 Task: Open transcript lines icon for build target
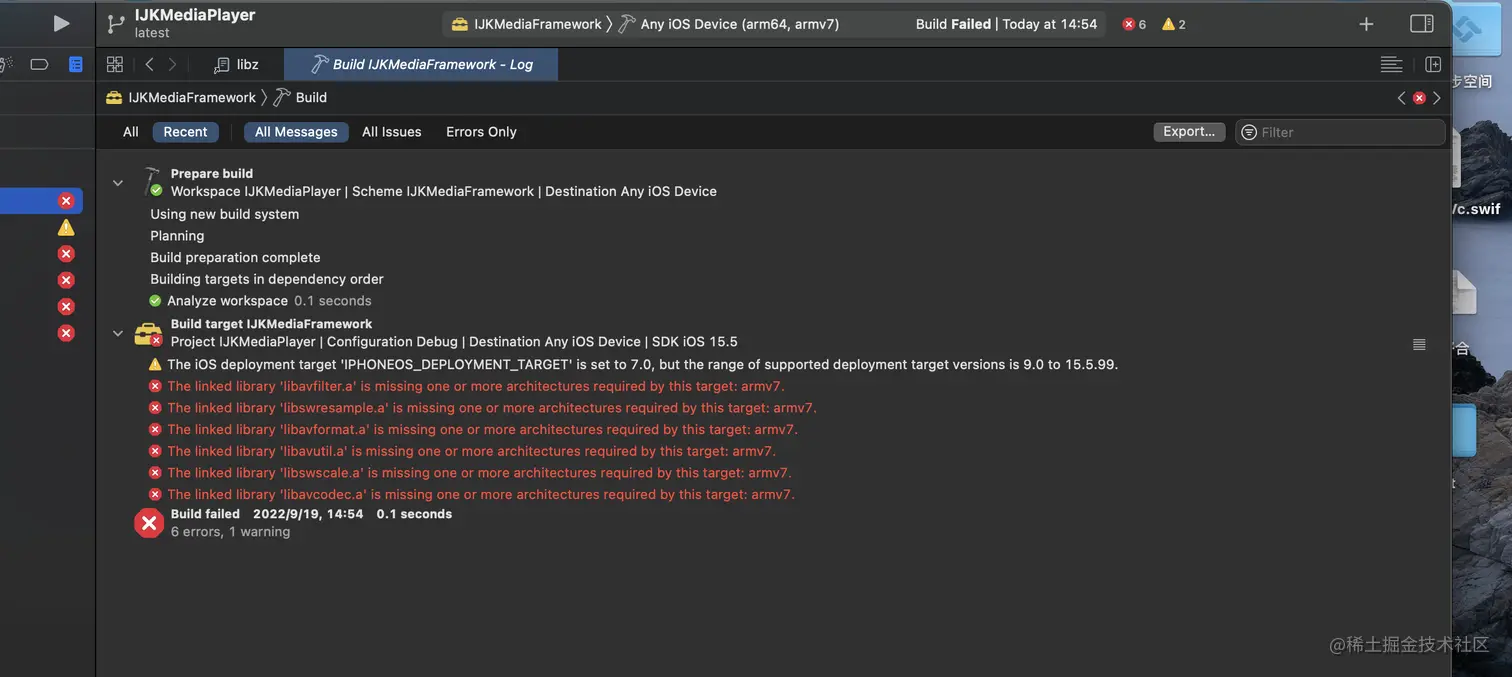(x=1419, y=344)
